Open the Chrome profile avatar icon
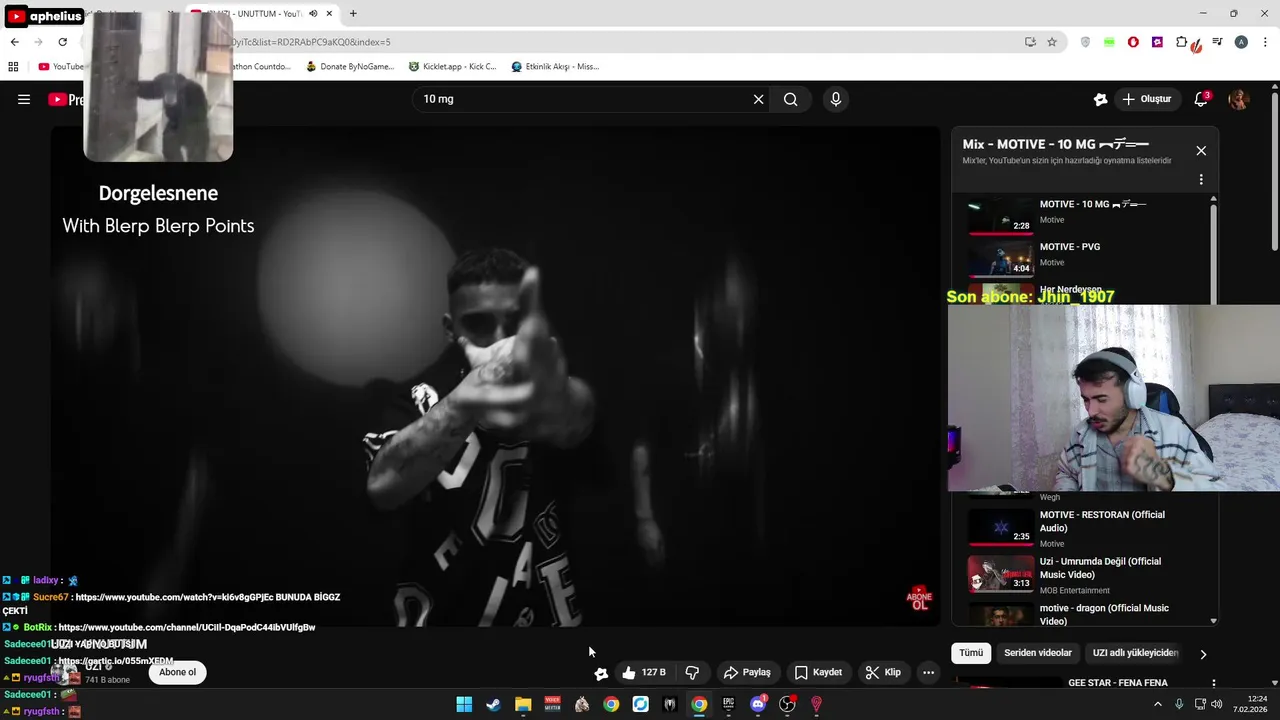 point(1241,42)
